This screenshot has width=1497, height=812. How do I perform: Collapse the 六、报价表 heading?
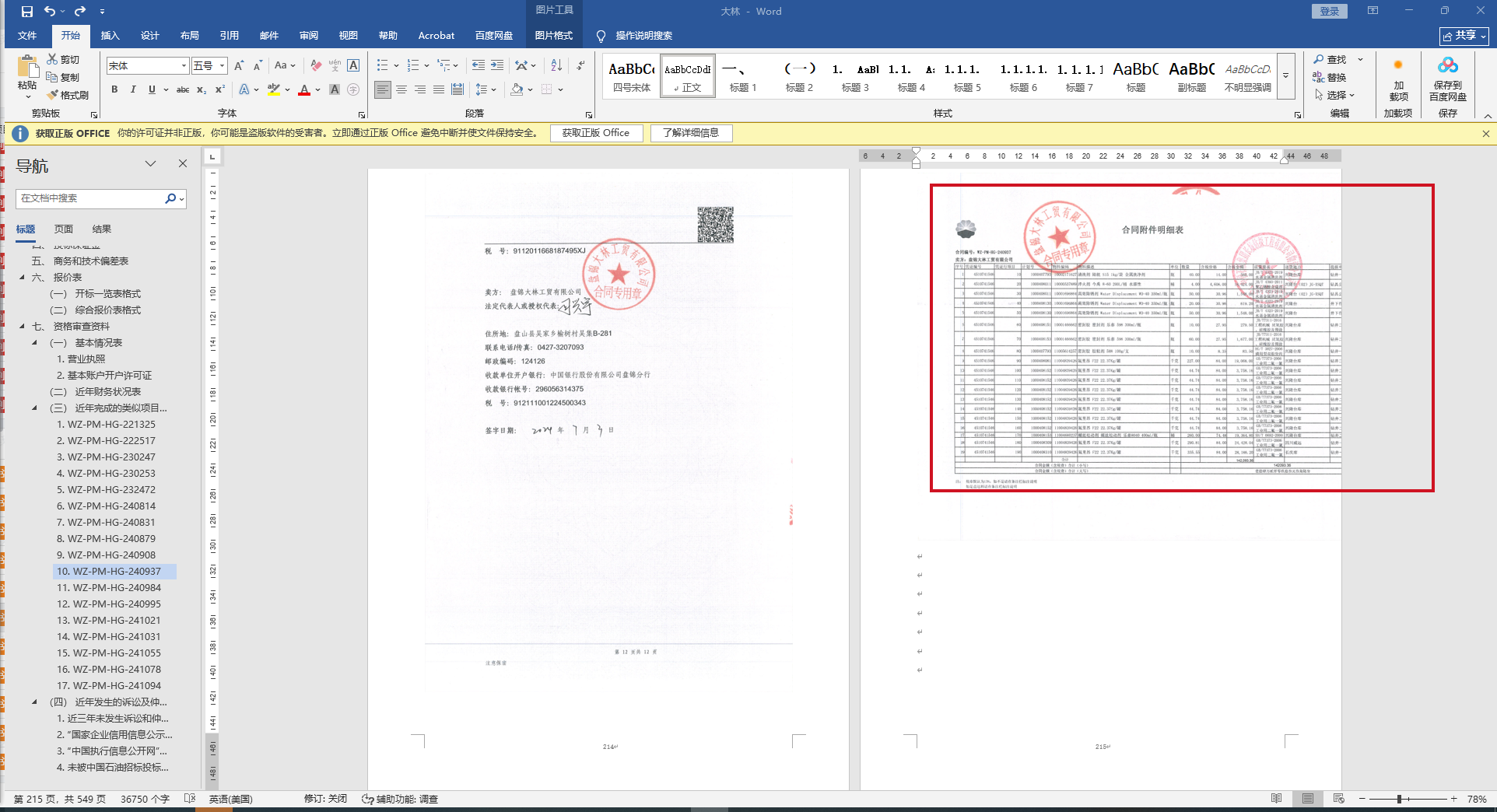23,278
